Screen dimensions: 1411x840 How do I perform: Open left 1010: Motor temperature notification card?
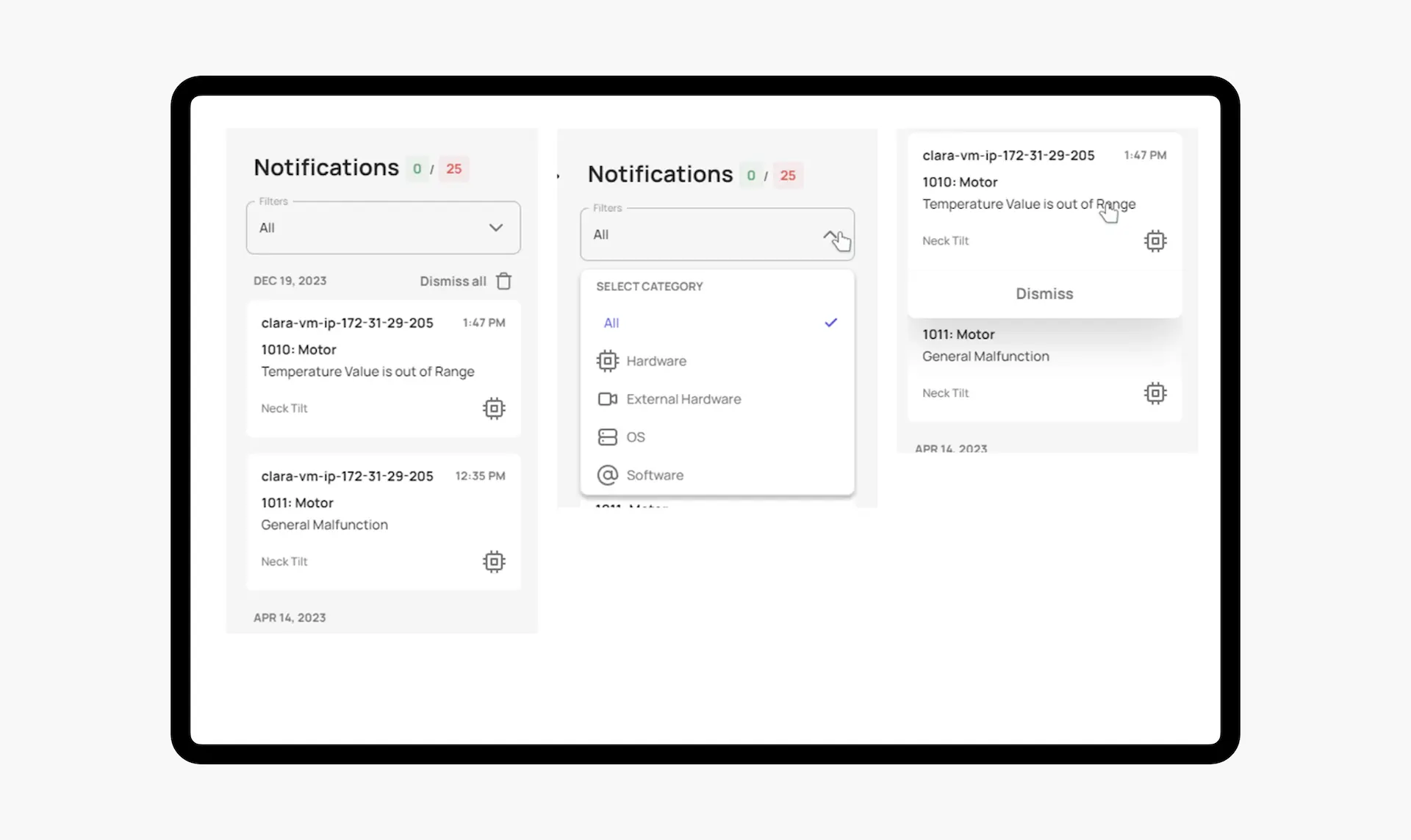coord(367,367)
